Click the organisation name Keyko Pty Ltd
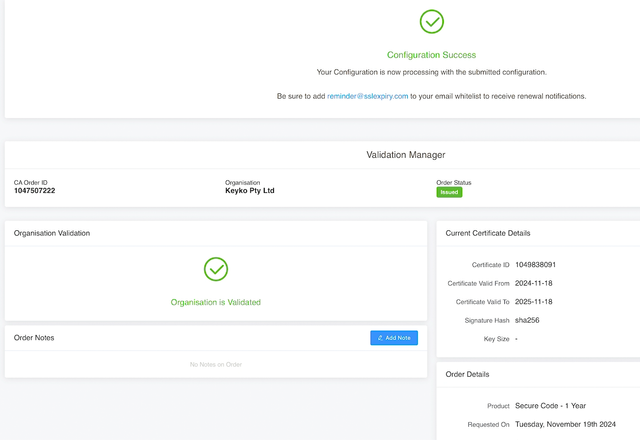The image size is (640, 440). coord(249,191)
